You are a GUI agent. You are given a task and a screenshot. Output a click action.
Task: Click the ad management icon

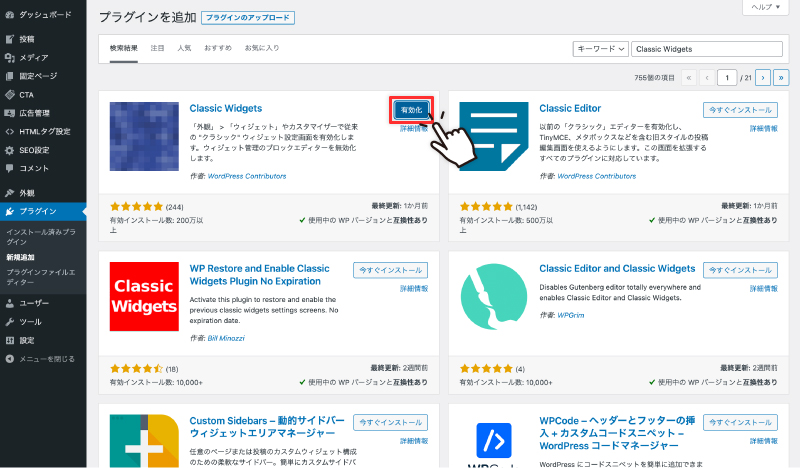pyautogui.click(x=9, y=113)
